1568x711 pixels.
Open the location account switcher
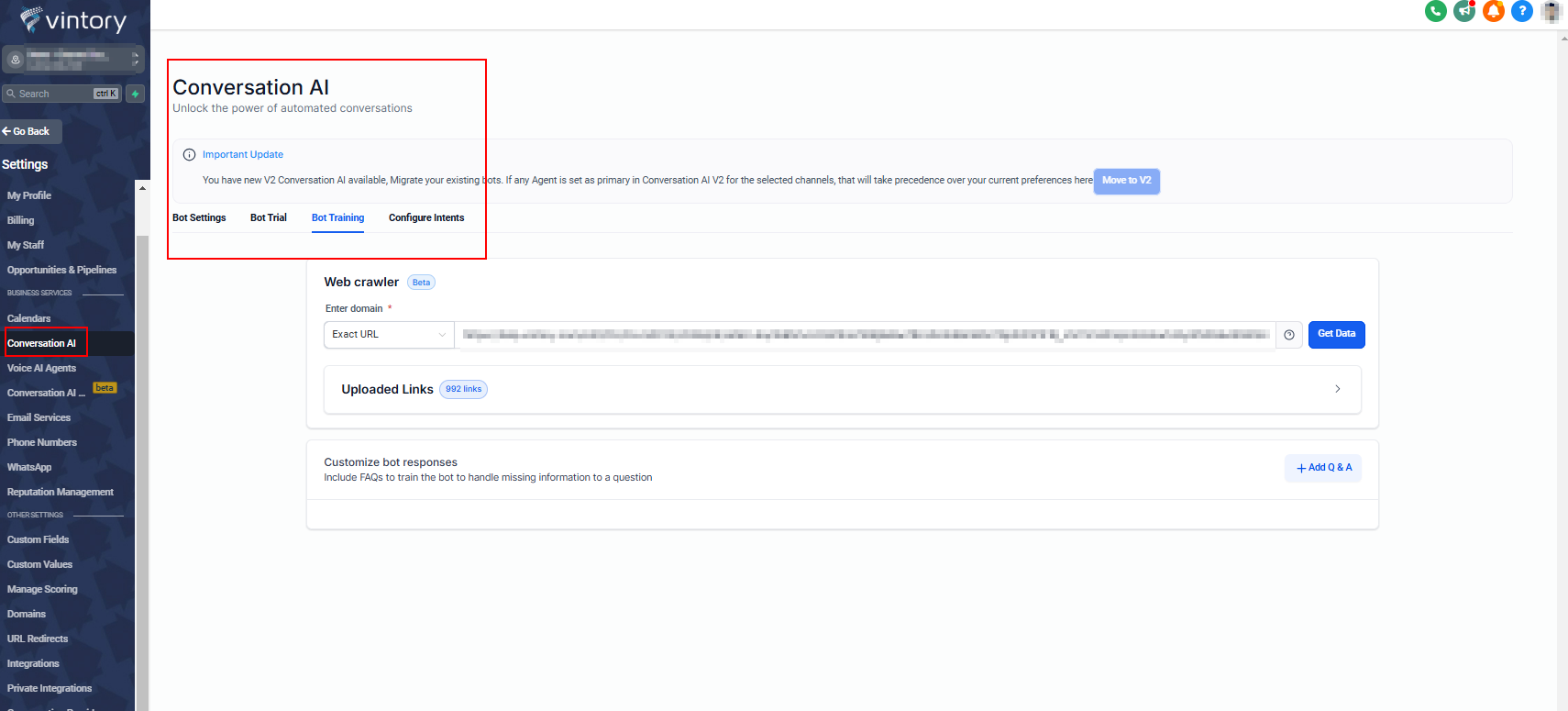[72, 59]
